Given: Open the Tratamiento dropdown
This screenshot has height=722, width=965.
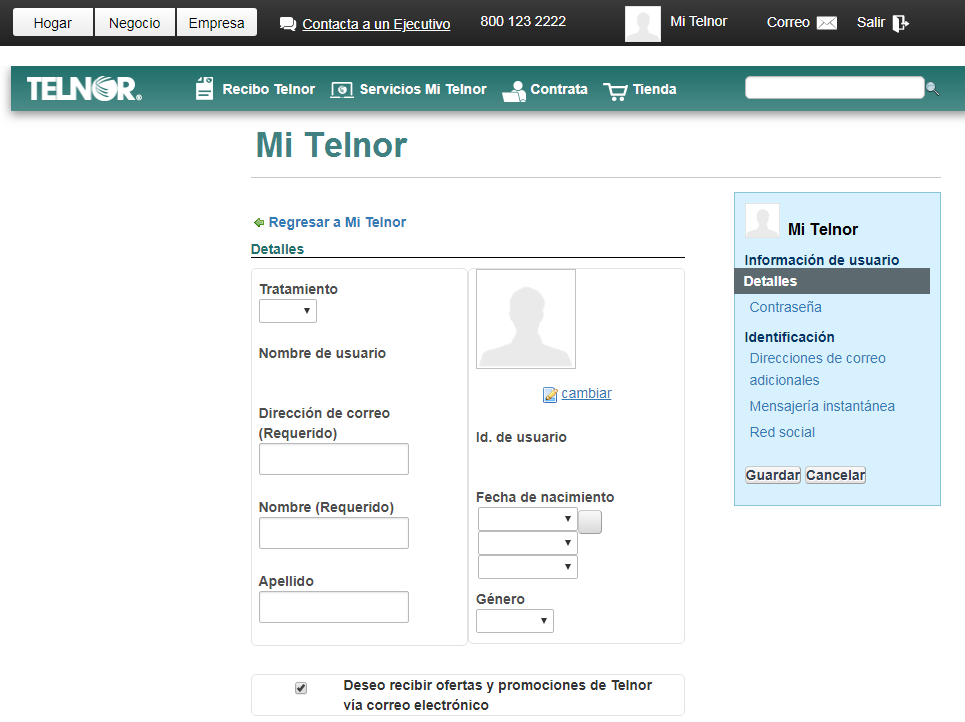Looking at the screenshot, I should (287, 311).
